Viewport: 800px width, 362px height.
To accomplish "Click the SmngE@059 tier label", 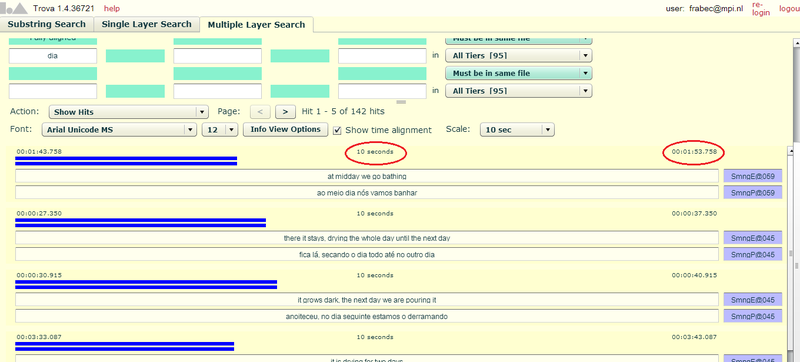I will (x=753, y=176).
